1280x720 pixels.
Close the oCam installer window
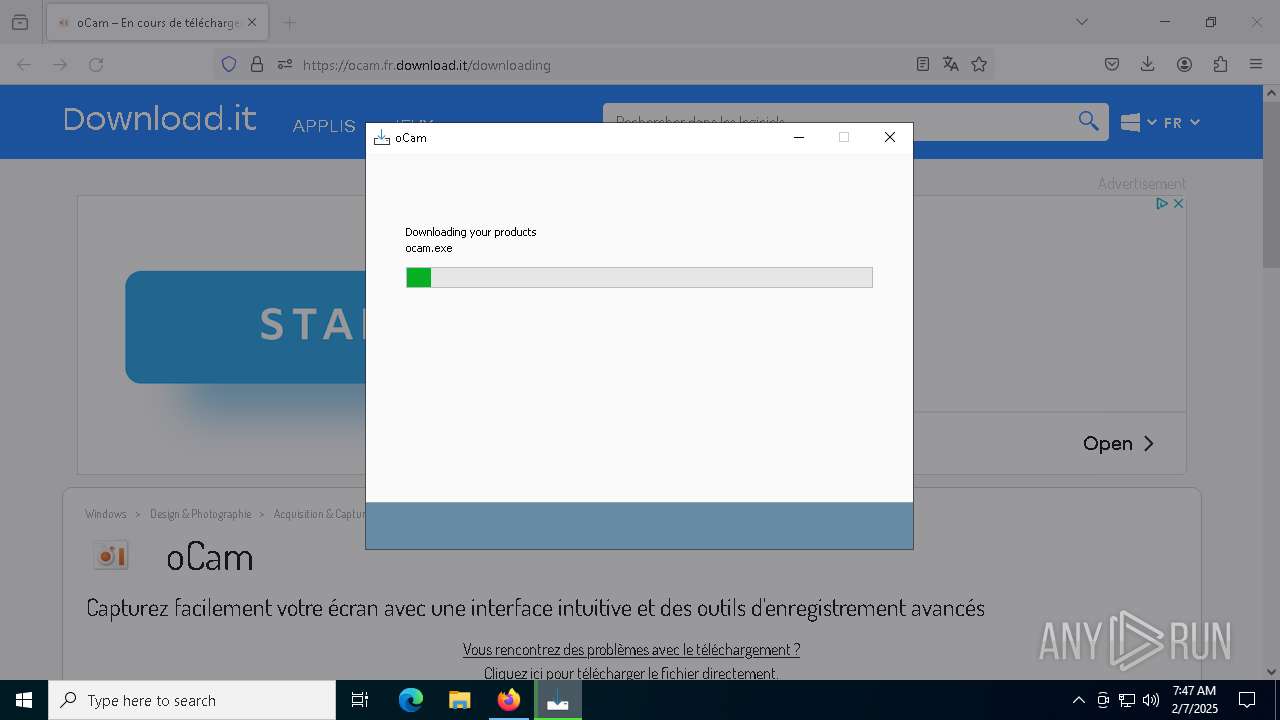pos(889,137)
